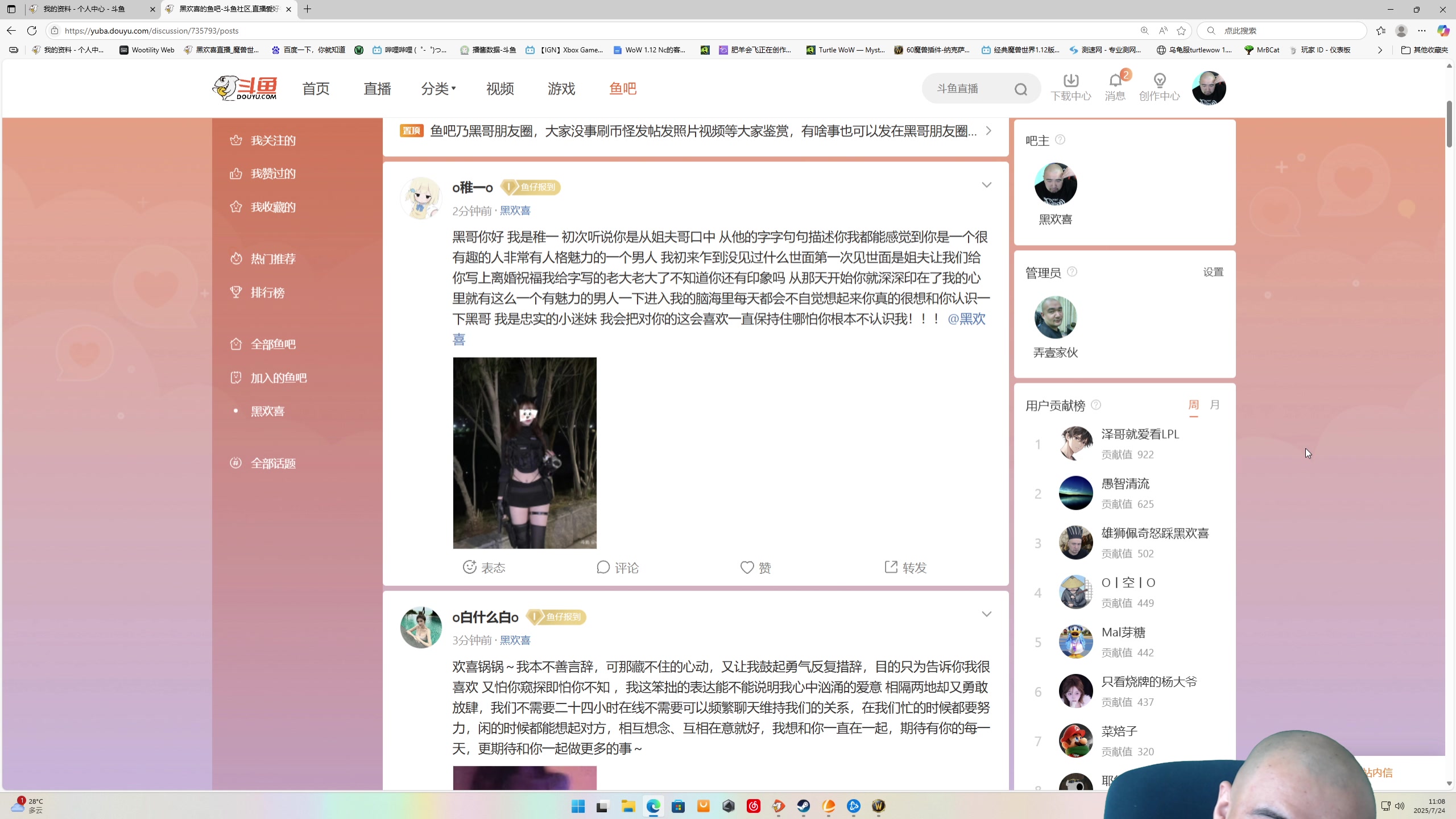
Task: Like the o稚一o post with 赞
Action: pyautogui.click(x=756, y=567)
